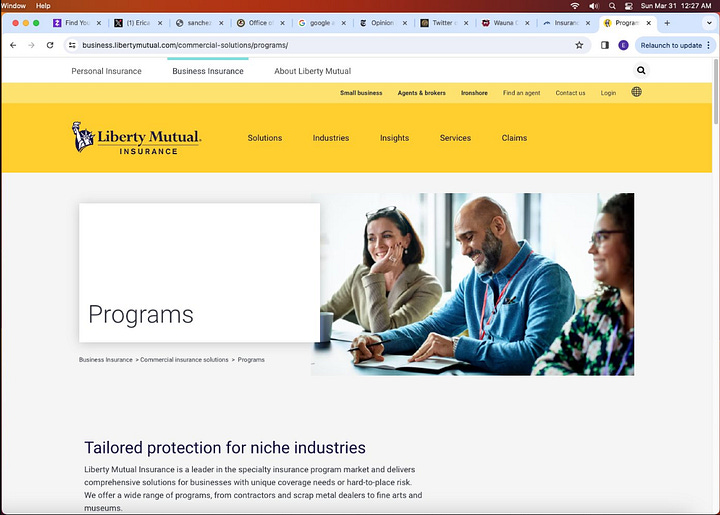Click the menu bar date and time

676,6
